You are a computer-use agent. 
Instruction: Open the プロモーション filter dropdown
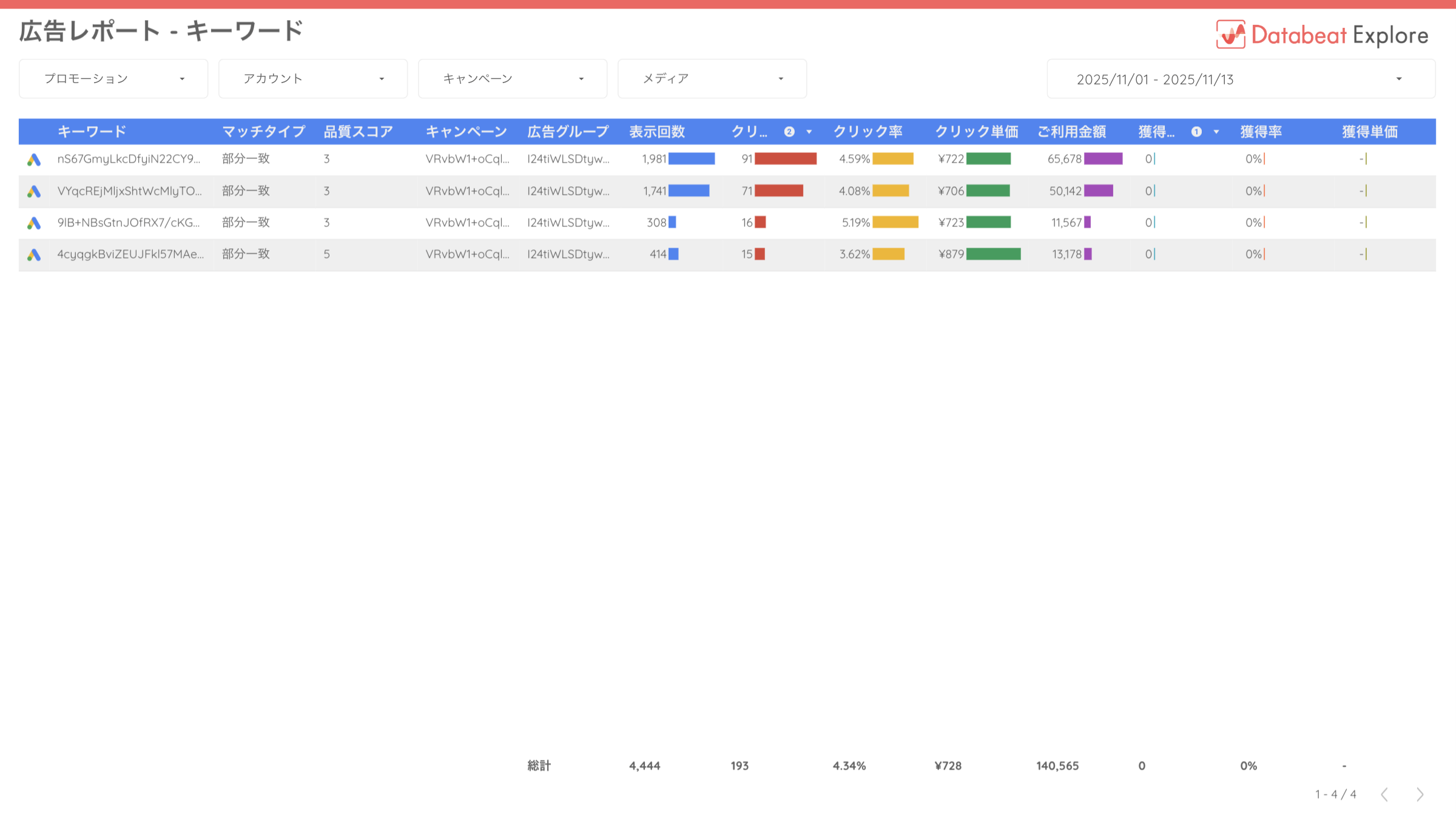click(x=113, y=79)
